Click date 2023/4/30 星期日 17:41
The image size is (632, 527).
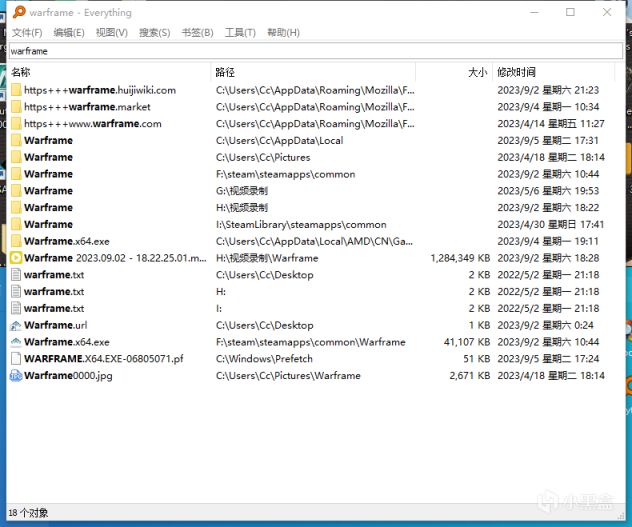(551, 224)
